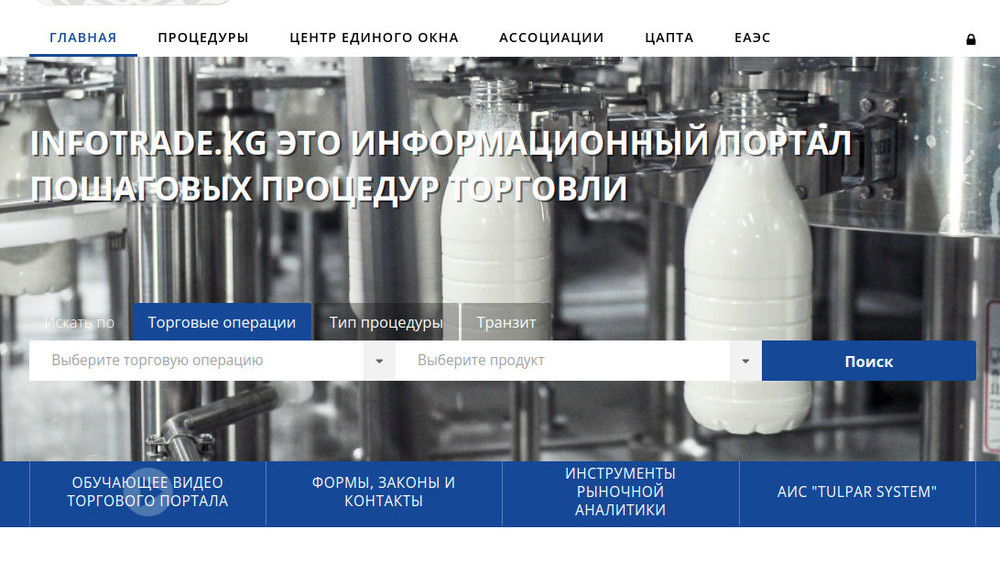Go to Инструменты рыночной аналитики
Viewport: 1000px width, 562px height.
pyautogui.click(x=620, y=492)
